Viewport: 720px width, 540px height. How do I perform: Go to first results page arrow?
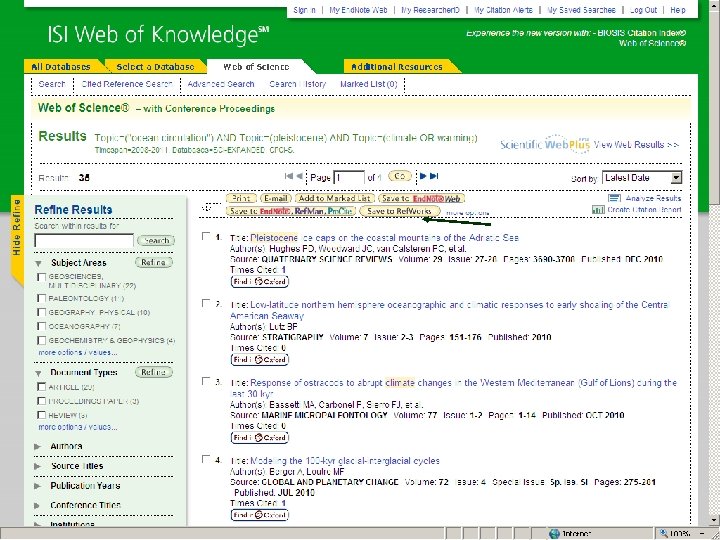(288, 176)
